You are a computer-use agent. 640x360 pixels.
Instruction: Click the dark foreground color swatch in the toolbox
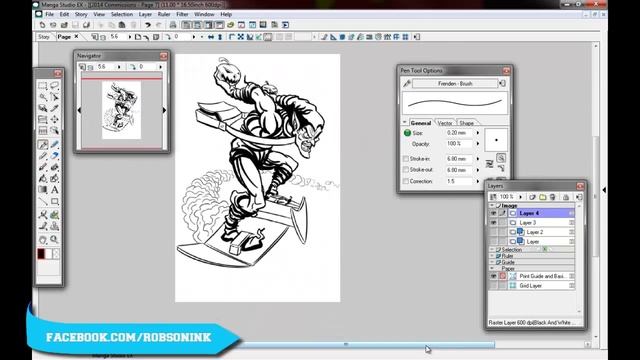tap(41, 253)
